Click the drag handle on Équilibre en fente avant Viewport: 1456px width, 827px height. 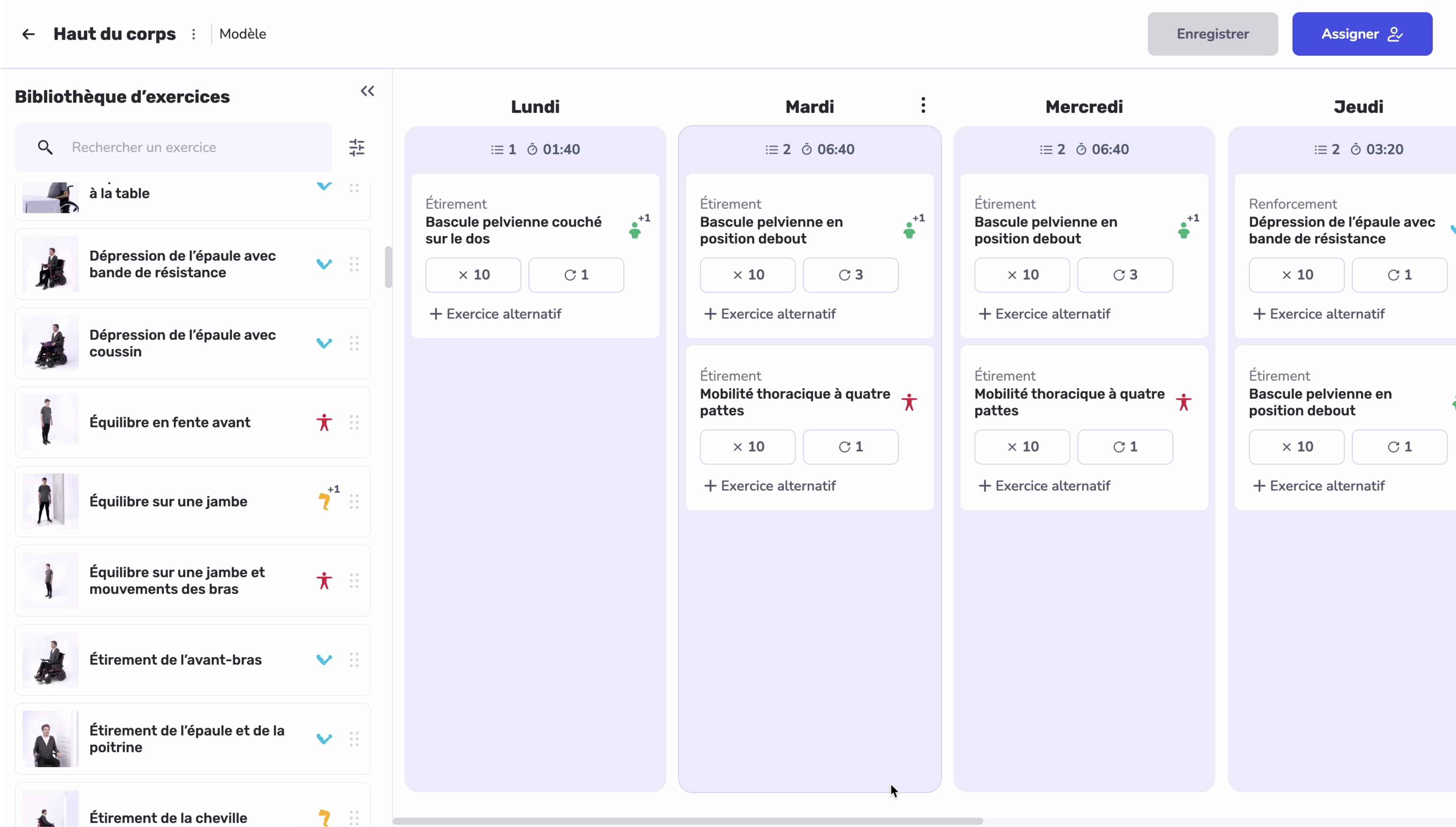click(x=355, y=422)
